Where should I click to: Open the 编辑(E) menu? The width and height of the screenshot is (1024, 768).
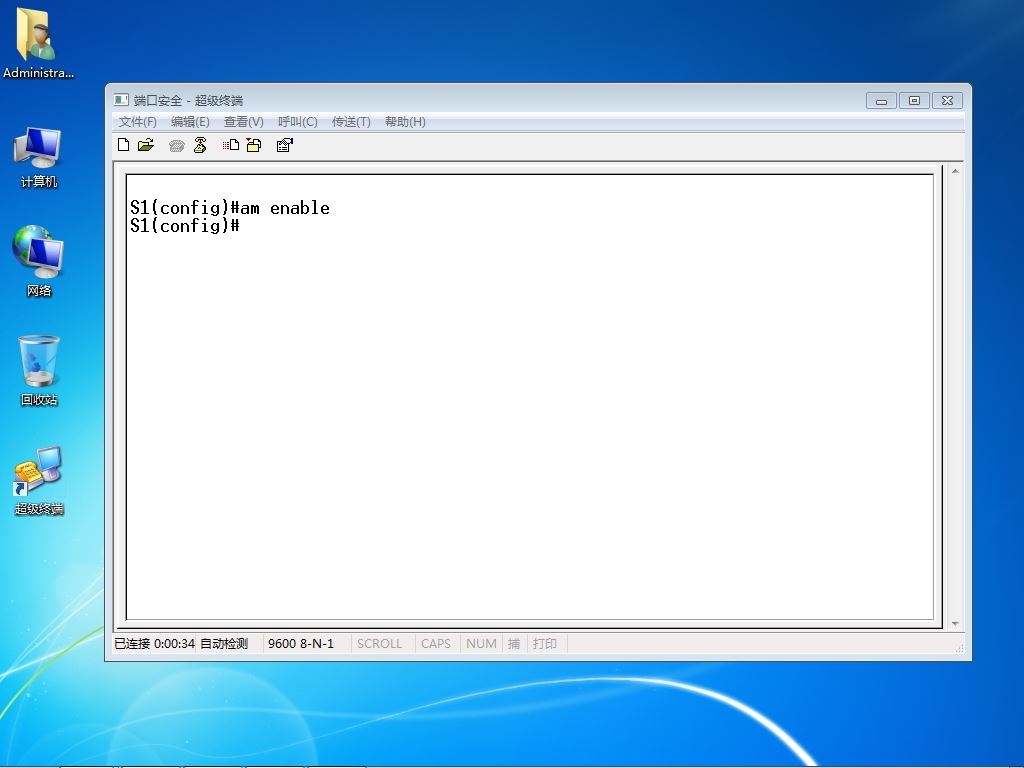tap(190, 121)
